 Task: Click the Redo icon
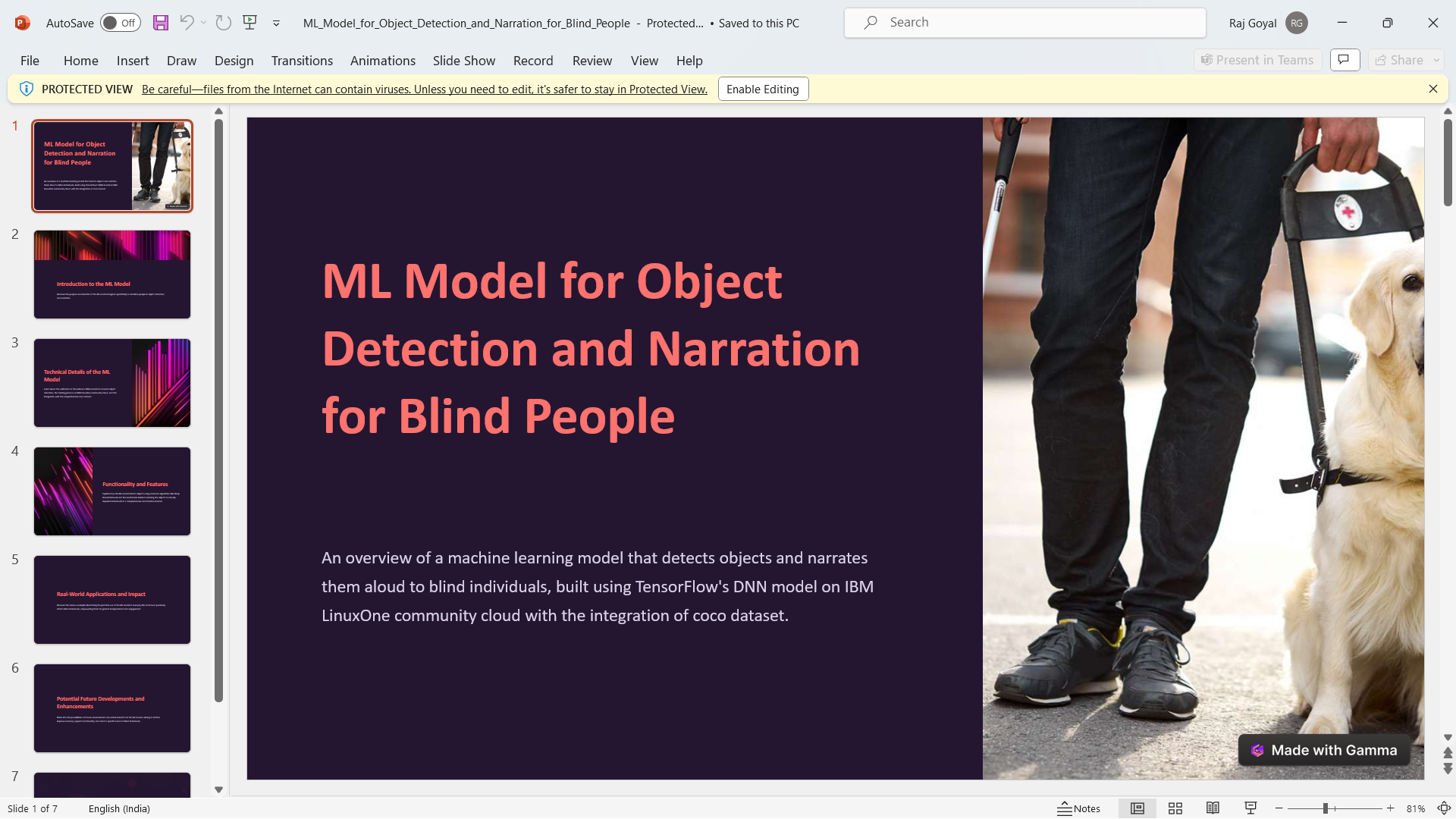tap(223, 23)
